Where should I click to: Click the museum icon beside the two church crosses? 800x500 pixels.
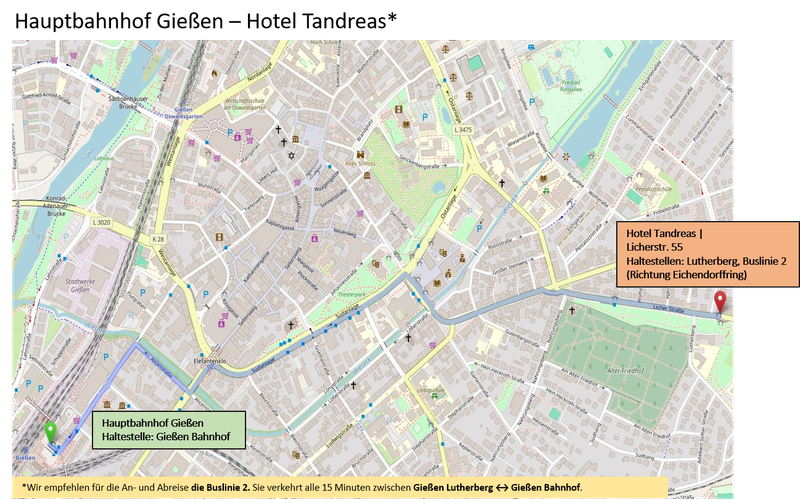(295, 139)
